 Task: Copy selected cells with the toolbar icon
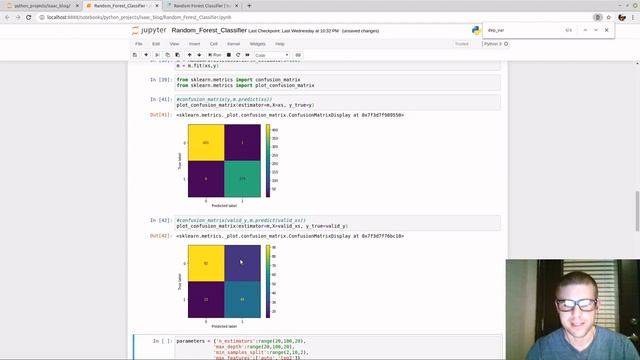167,55
